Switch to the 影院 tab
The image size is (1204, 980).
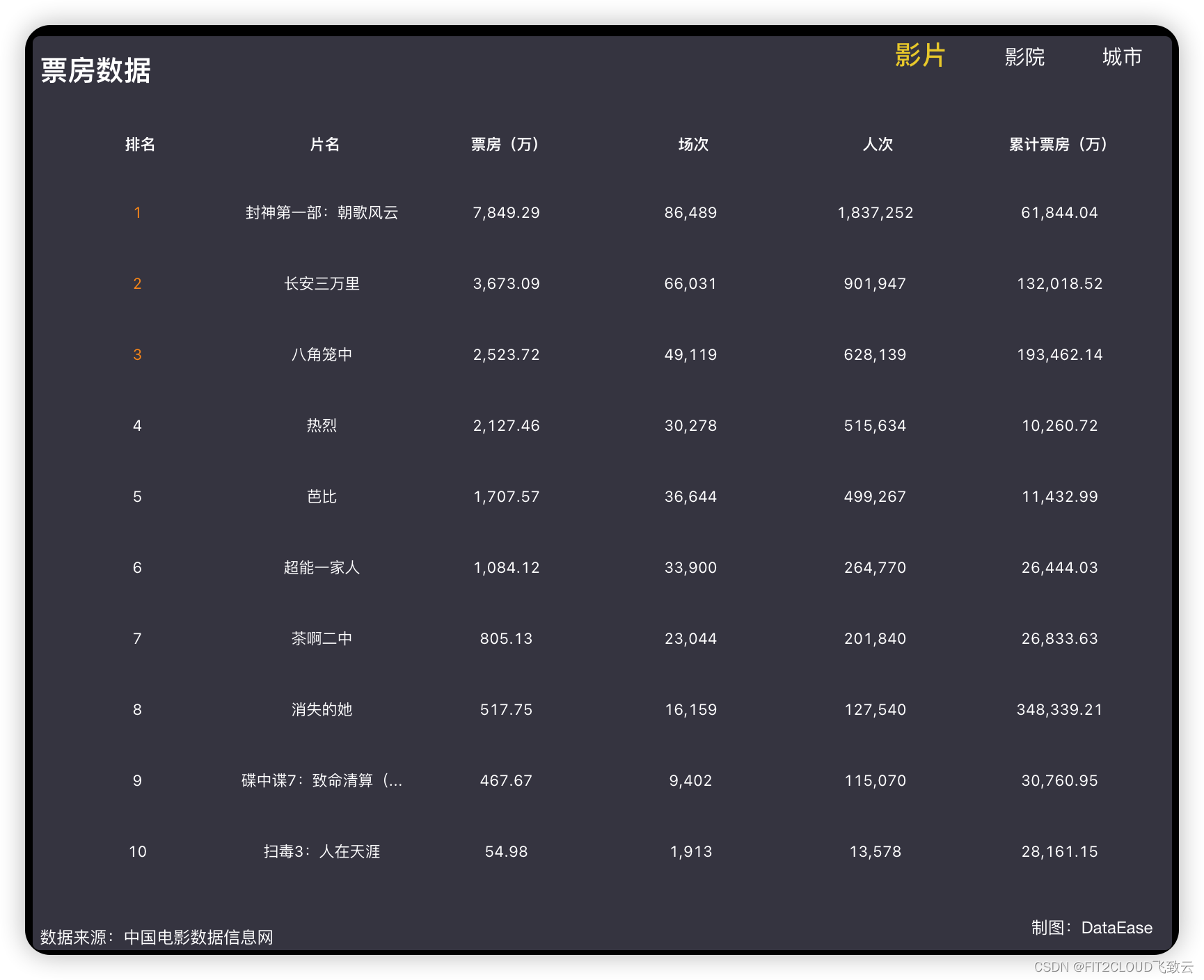1024,57
